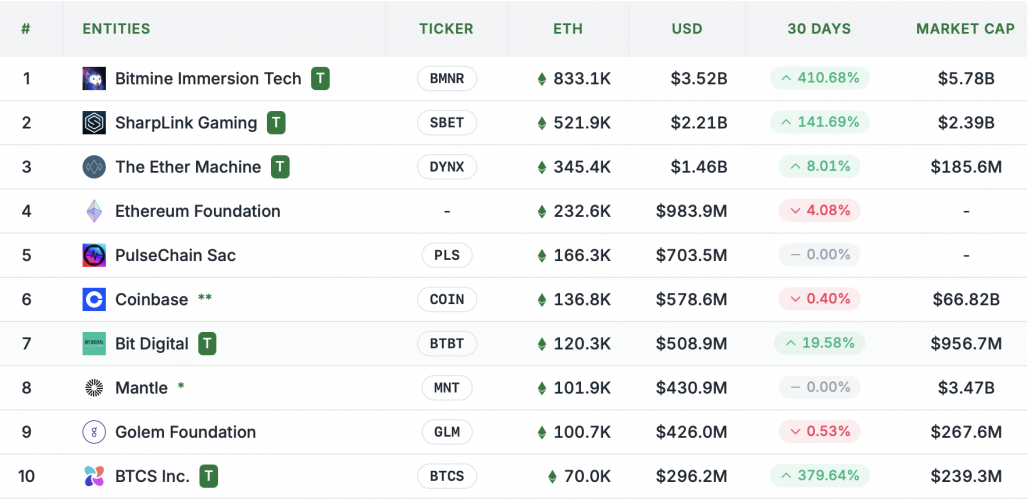Screen dimensions: 1027x500
Task: Click the Ethereum Foundation diamond logo
Action: 94,211
